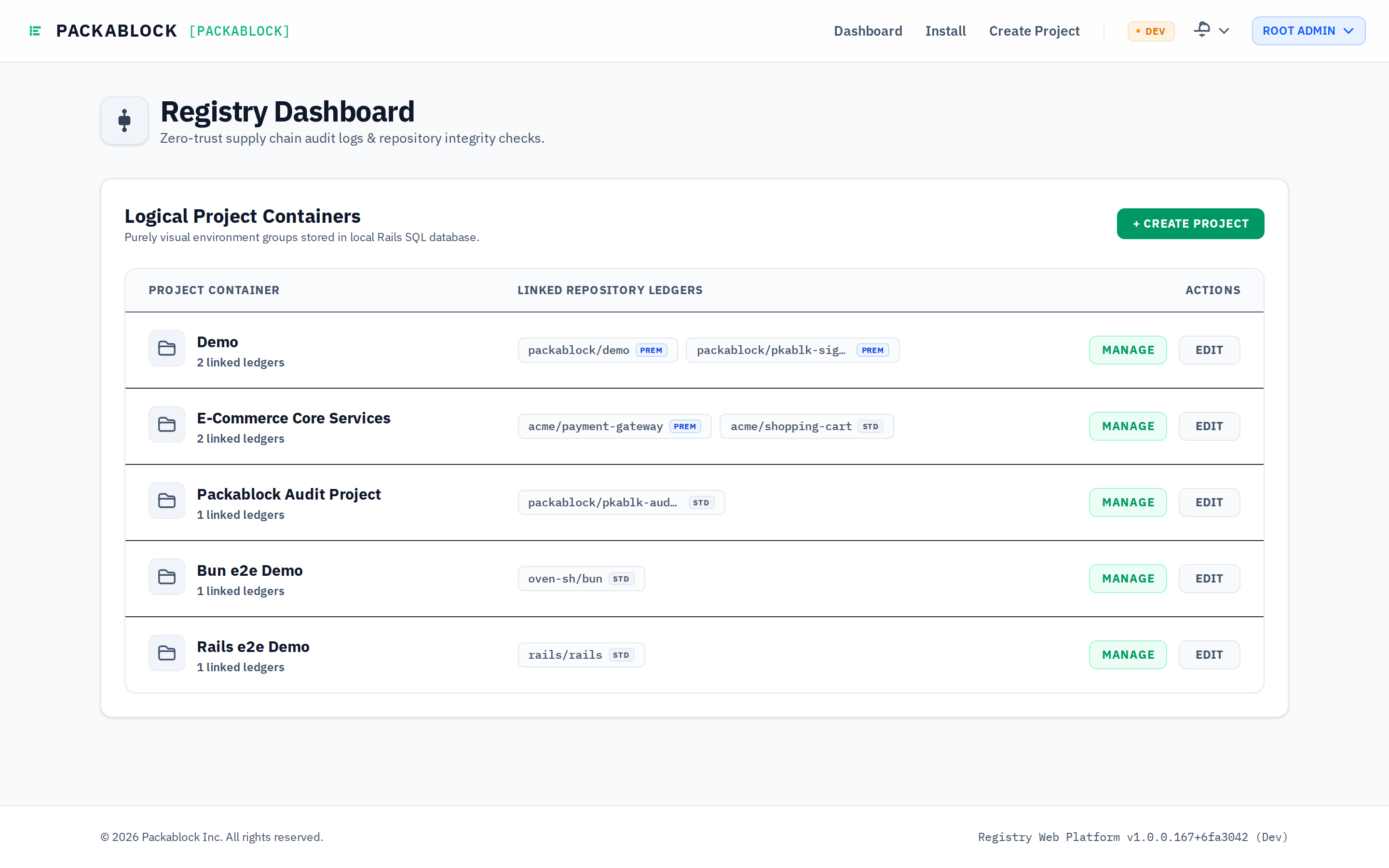Viewport: 1389px width, 868px height.
Task: Edit the Rails e2e Demo project
Action: pyautogui.click(x=1209, y=655)
